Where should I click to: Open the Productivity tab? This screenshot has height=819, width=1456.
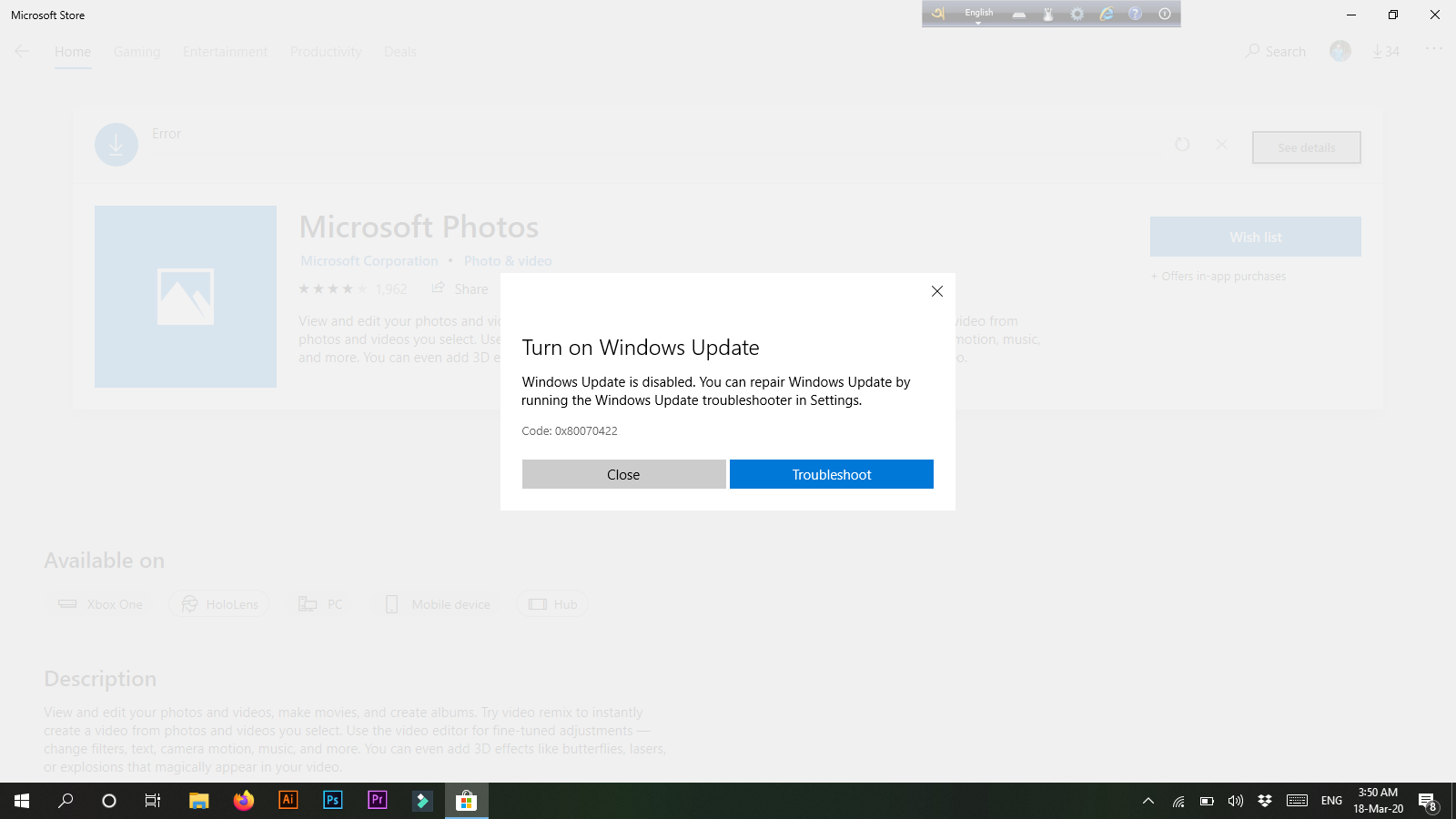pos(326,52)
